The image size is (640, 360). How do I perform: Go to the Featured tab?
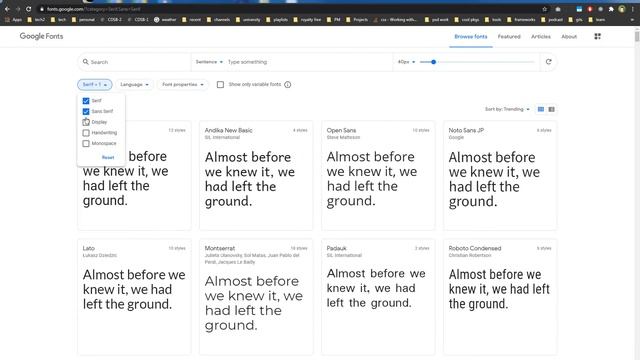pyautogui.click(x=509, y=37)
